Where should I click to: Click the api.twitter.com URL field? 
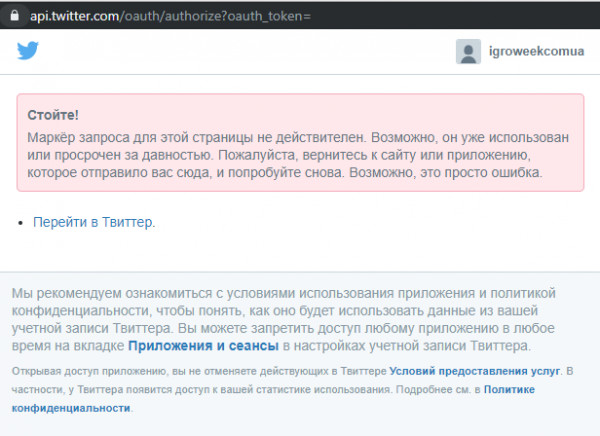(x=170, y=16)
